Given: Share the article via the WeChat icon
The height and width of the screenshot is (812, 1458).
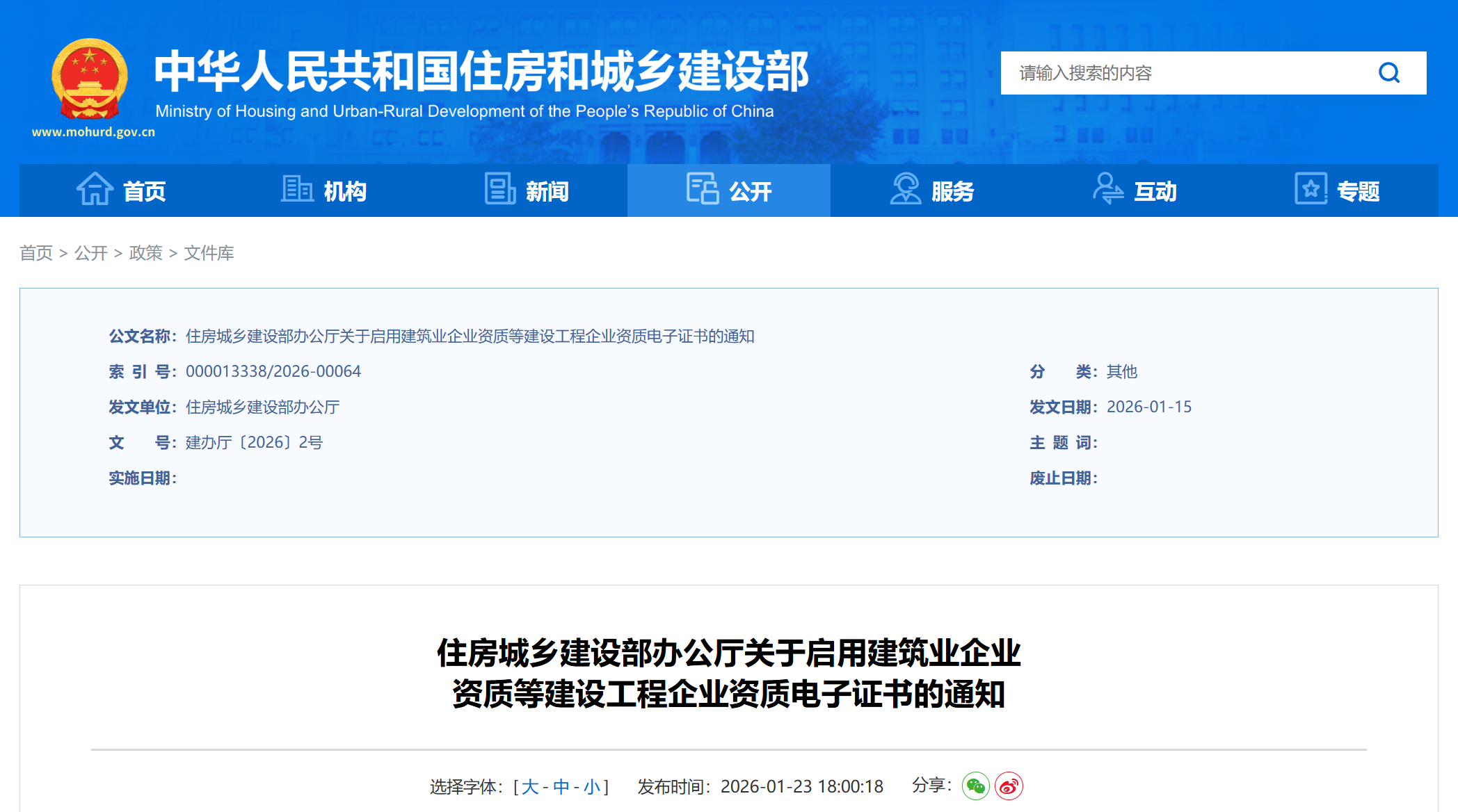Looking at the screenshot, I should 977,786.
